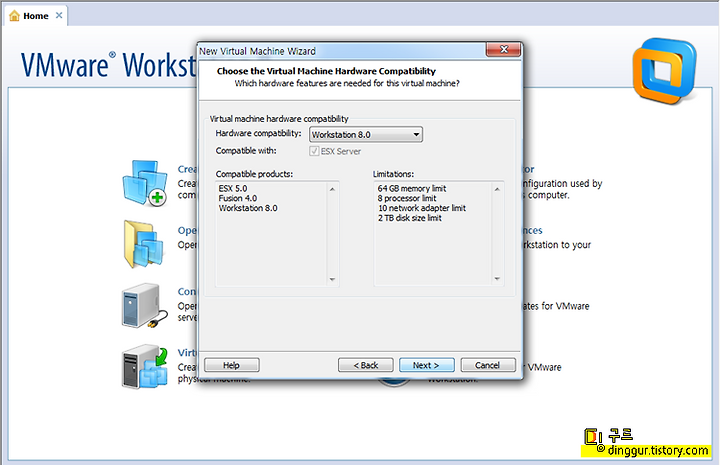Close the Home tab with its X
This screenshot has height=465, width=720.
59,15
